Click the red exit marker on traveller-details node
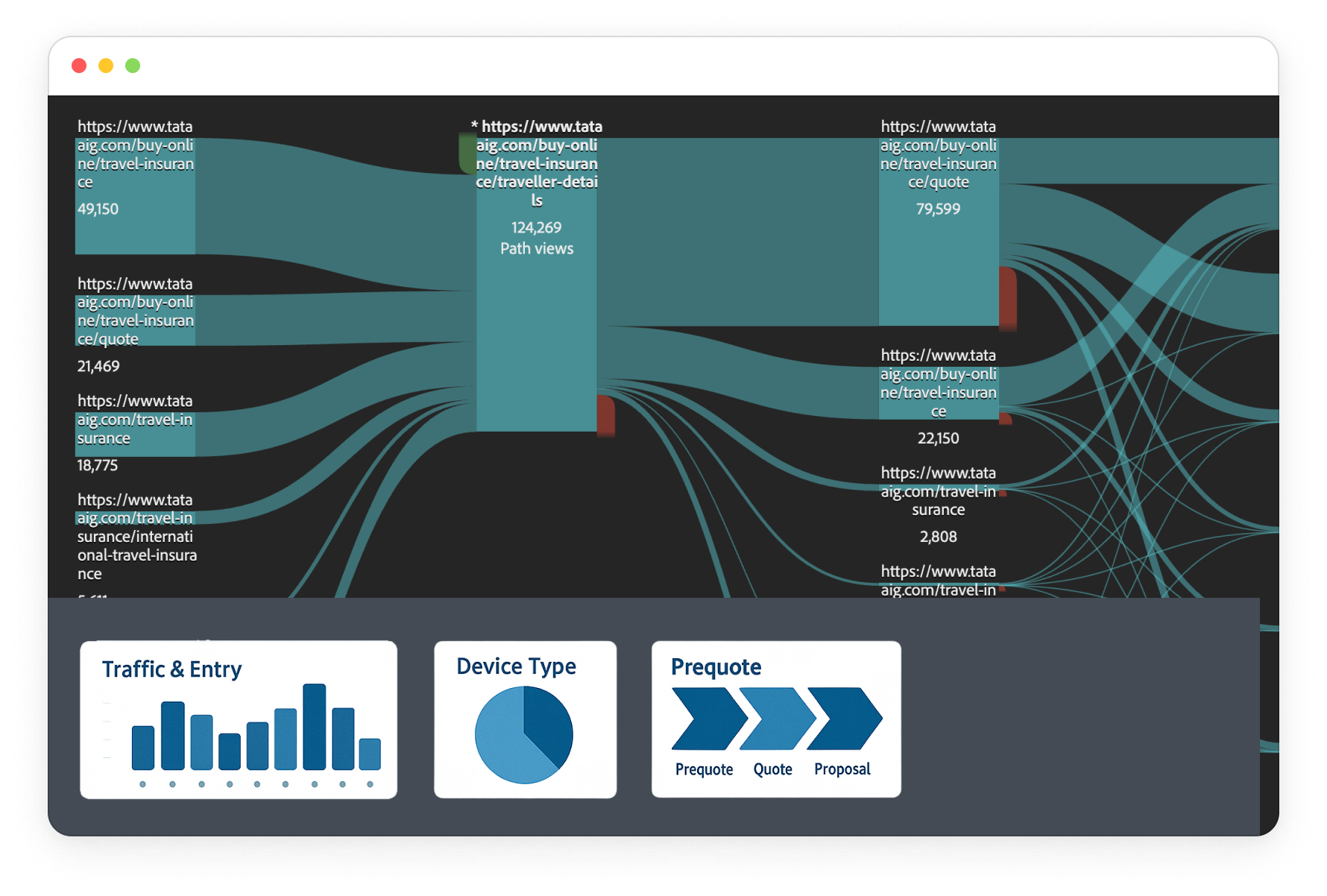Screen dimensions: 1327x896 [606, 416]
